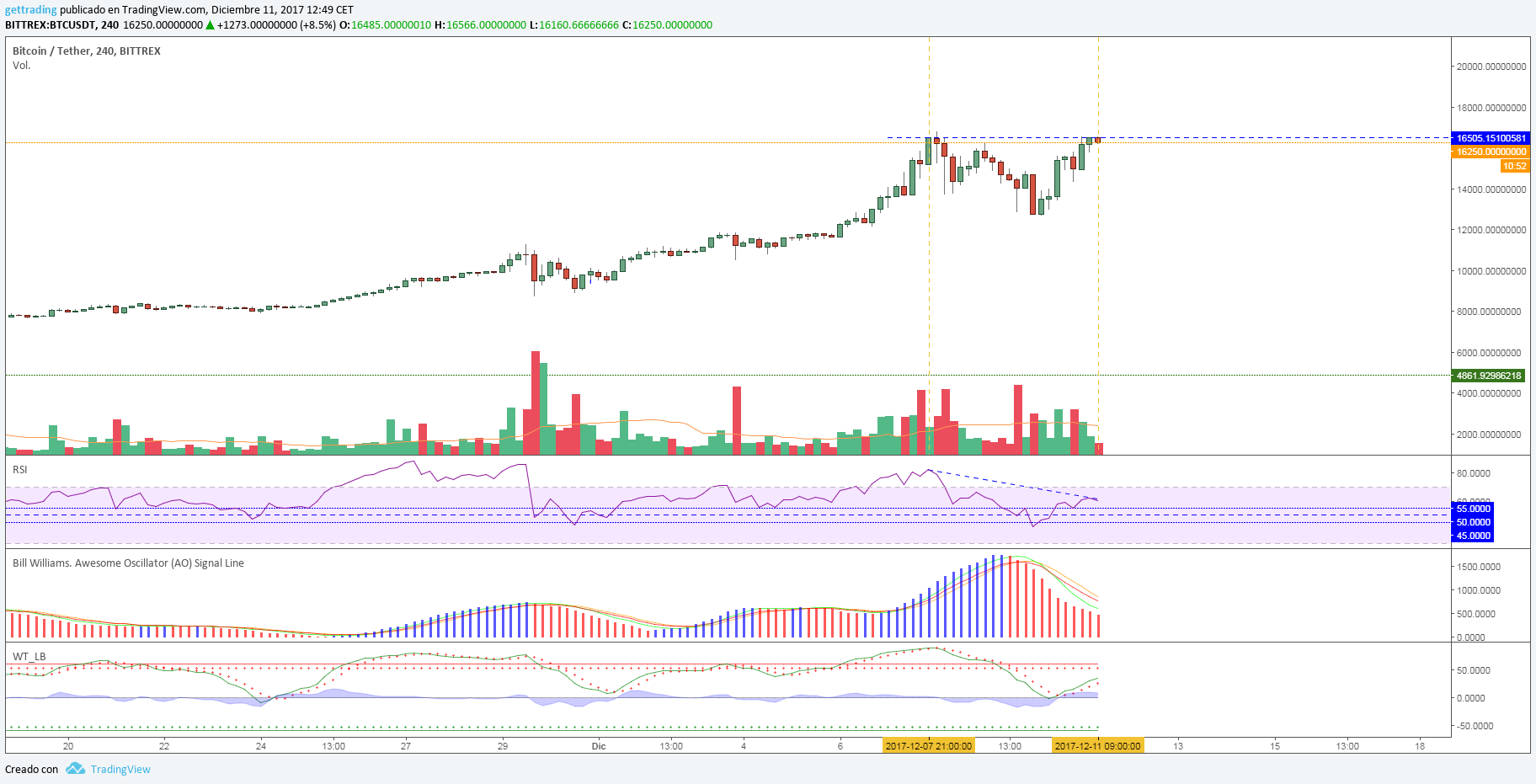Click the 8000.00000000 price axis label
This screenshot has width=1536, height=784.
pos(1489,312)
